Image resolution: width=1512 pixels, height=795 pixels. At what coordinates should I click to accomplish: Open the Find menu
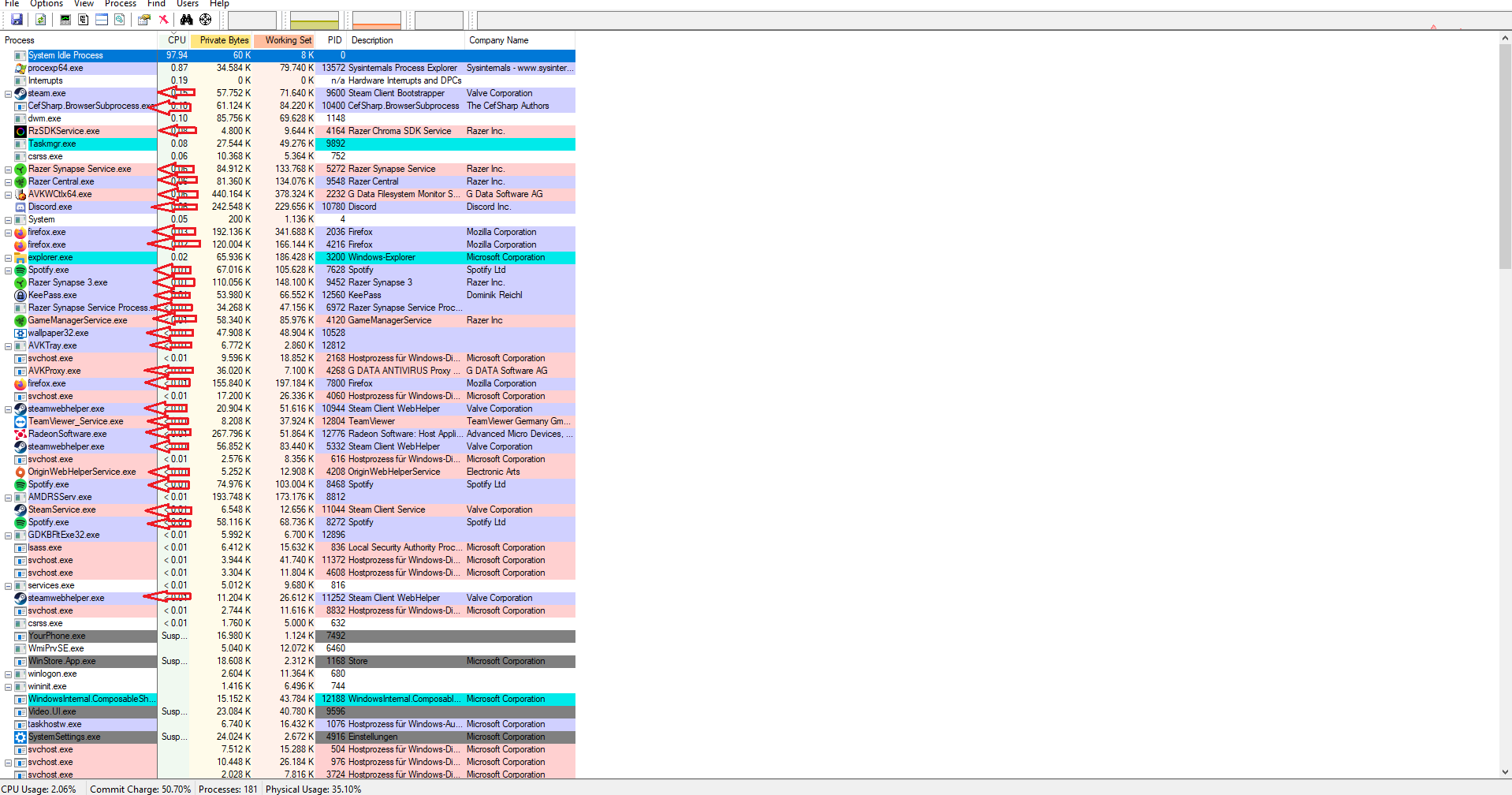[x=155, y=4]
